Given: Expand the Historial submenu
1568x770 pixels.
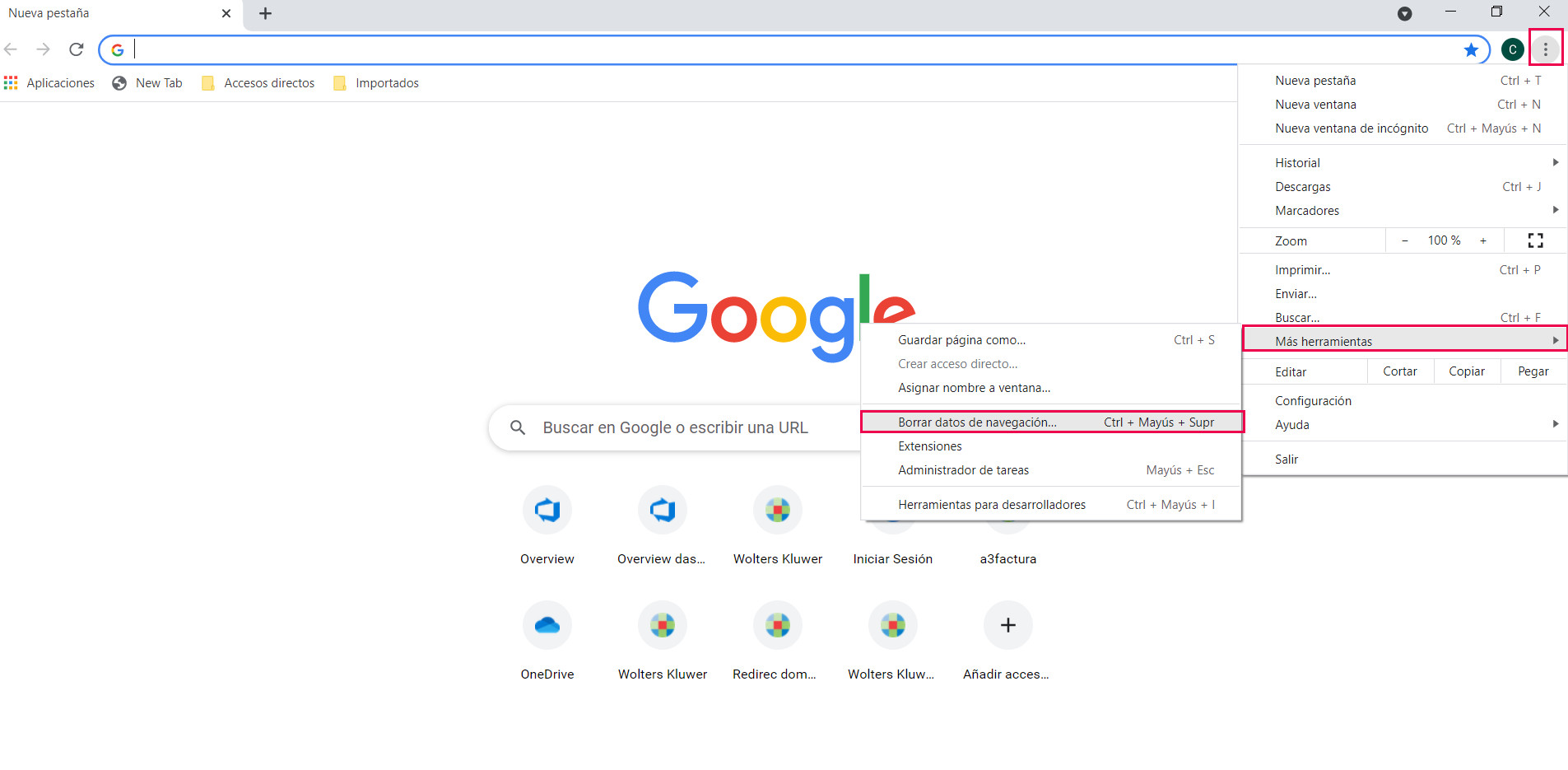Looking at the screenshot, I should (x=1404, y=163).
